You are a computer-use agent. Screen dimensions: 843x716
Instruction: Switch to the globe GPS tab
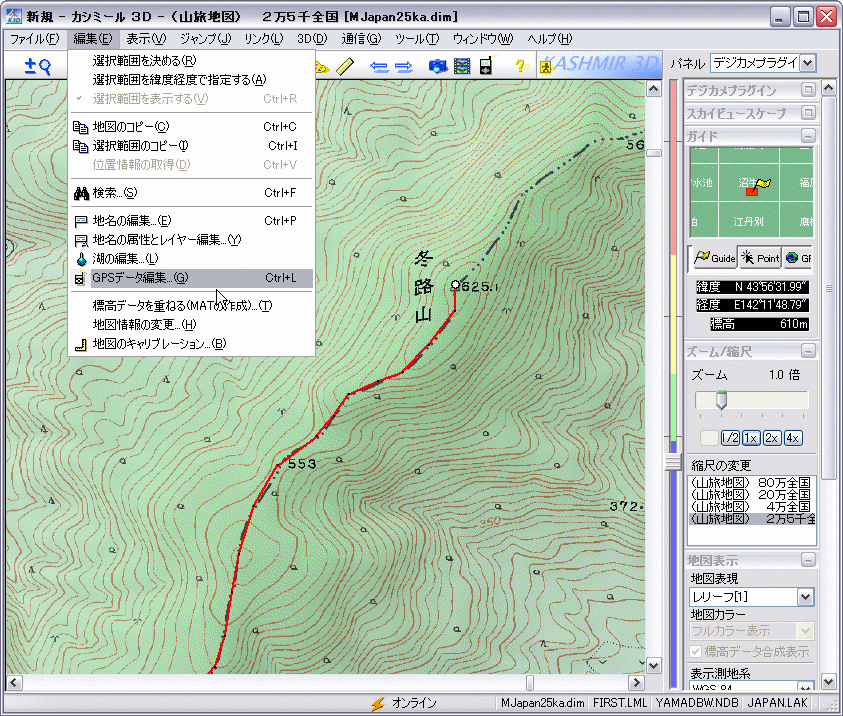(798, 258)
